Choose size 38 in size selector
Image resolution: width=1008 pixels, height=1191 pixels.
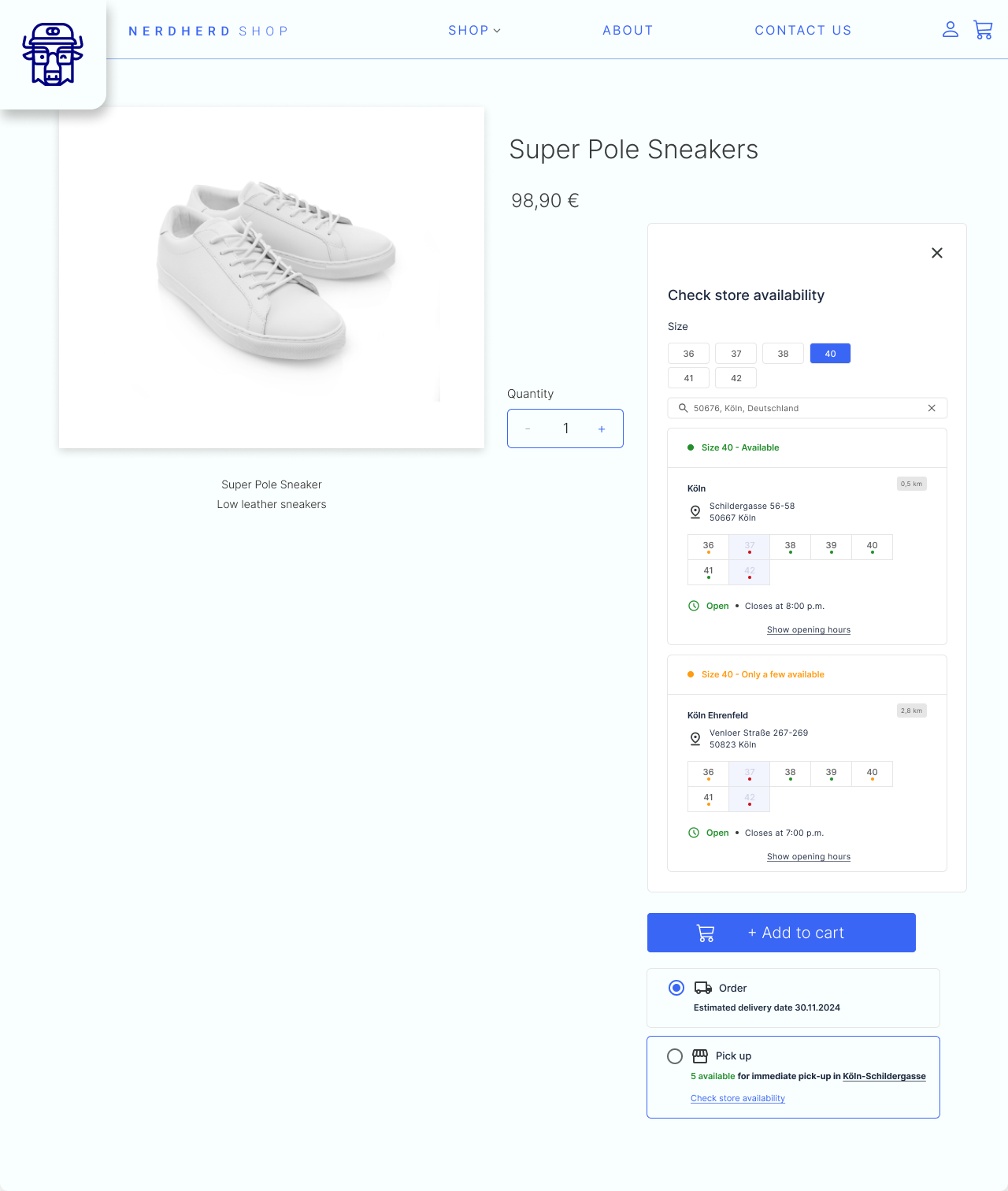tap(783, 354)
